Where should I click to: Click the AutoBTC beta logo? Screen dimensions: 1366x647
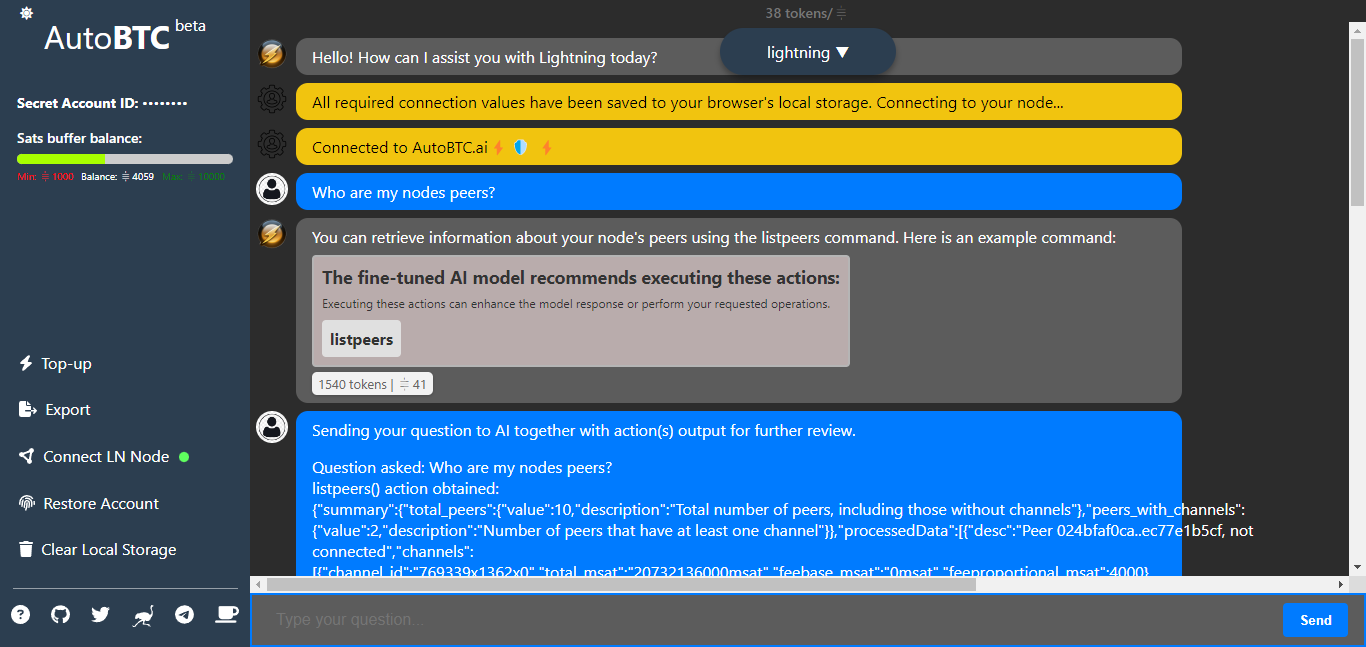pyautogui.click(x=125, y=36)
